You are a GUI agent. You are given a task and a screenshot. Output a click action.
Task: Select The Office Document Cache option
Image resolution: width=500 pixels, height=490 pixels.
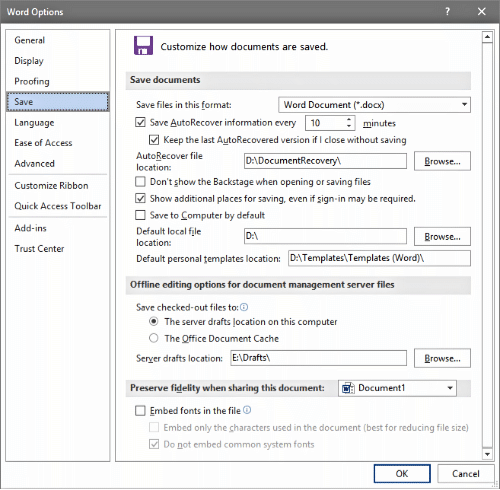pyautogui.click(x=153, y=338)
